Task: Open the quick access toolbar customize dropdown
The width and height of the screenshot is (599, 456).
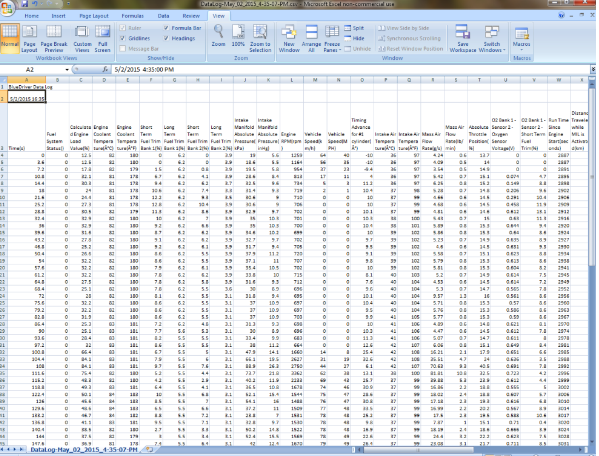Action: [x=68, y=3]
